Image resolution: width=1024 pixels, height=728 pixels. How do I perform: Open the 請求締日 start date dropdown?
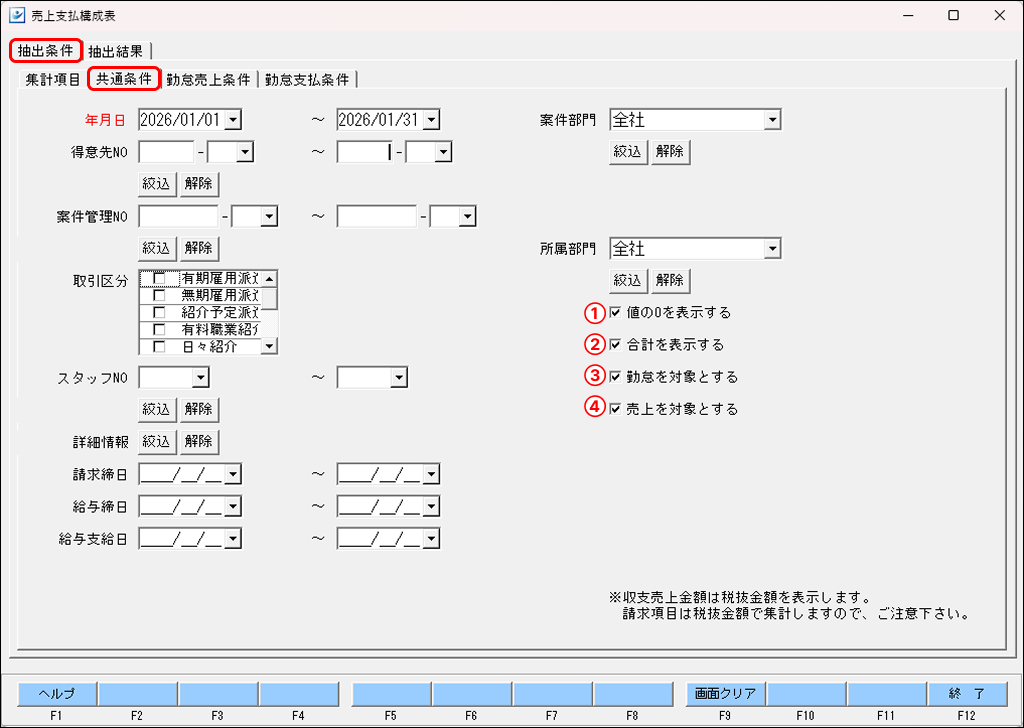[233, 474]
